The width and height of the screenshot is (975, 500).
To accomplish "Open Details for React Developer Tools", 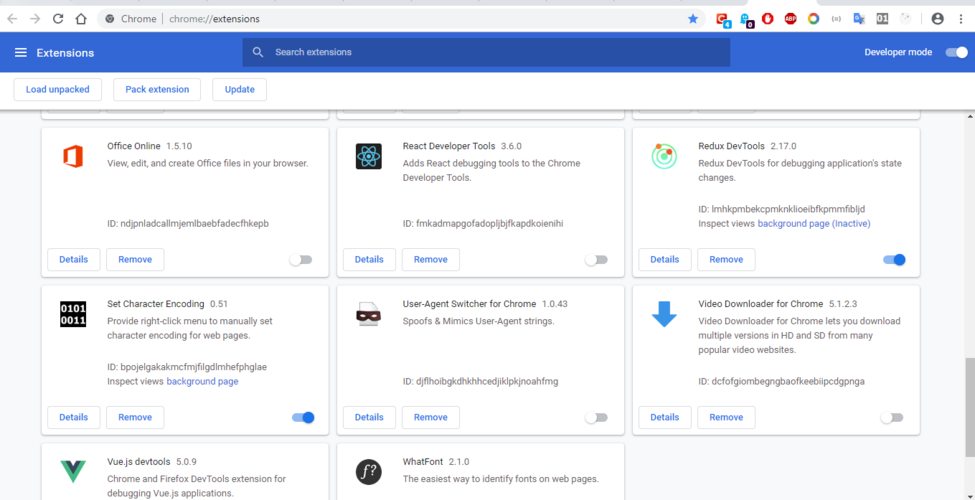I will [x=369, y=259].
